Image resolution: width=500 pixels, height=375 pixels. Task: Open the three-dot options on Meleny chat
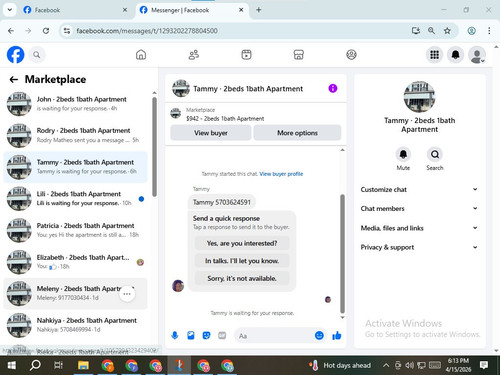pos(127,294)
